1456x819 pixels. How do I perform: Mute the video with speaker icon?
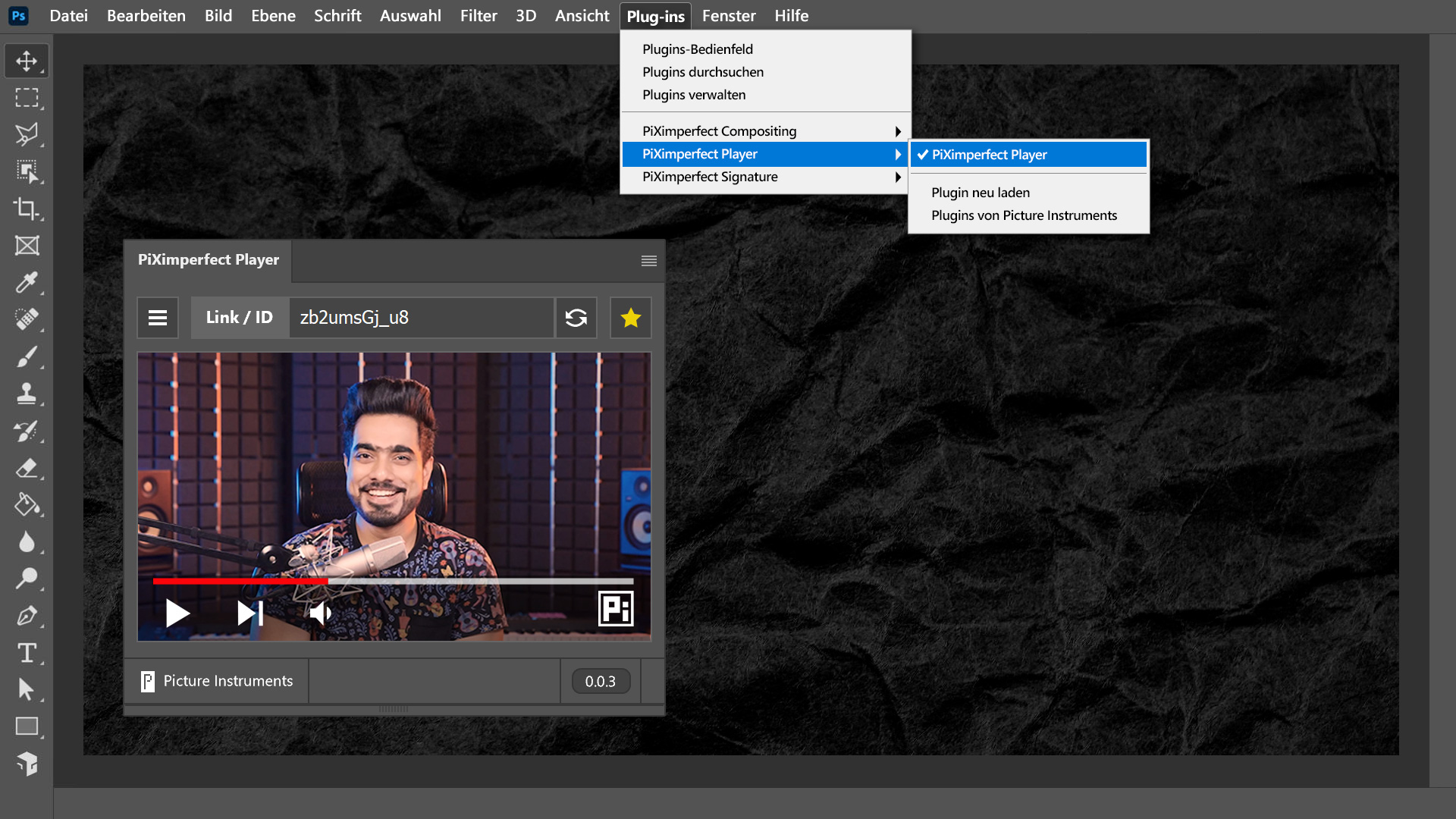321,613
